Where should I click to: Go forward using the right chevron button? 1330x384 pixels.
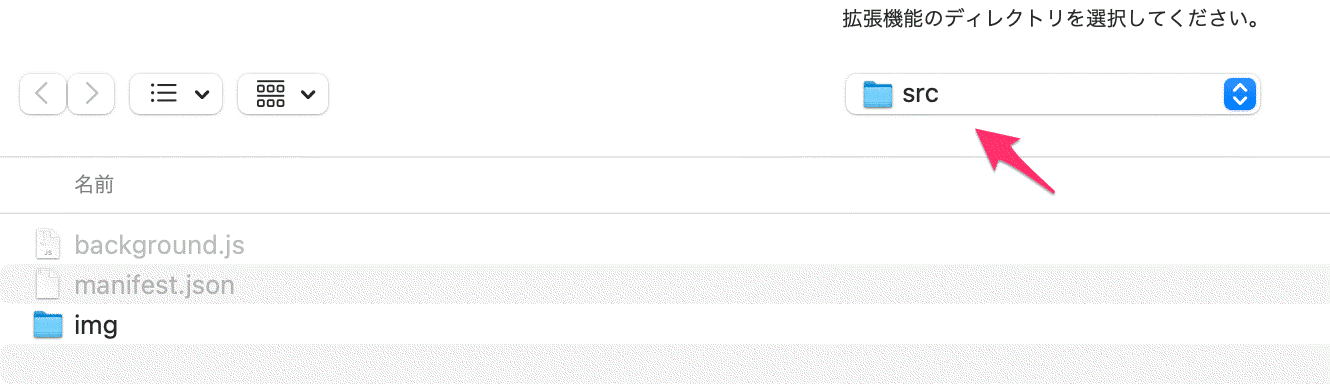pyautogui.click(x=91, y=94)
